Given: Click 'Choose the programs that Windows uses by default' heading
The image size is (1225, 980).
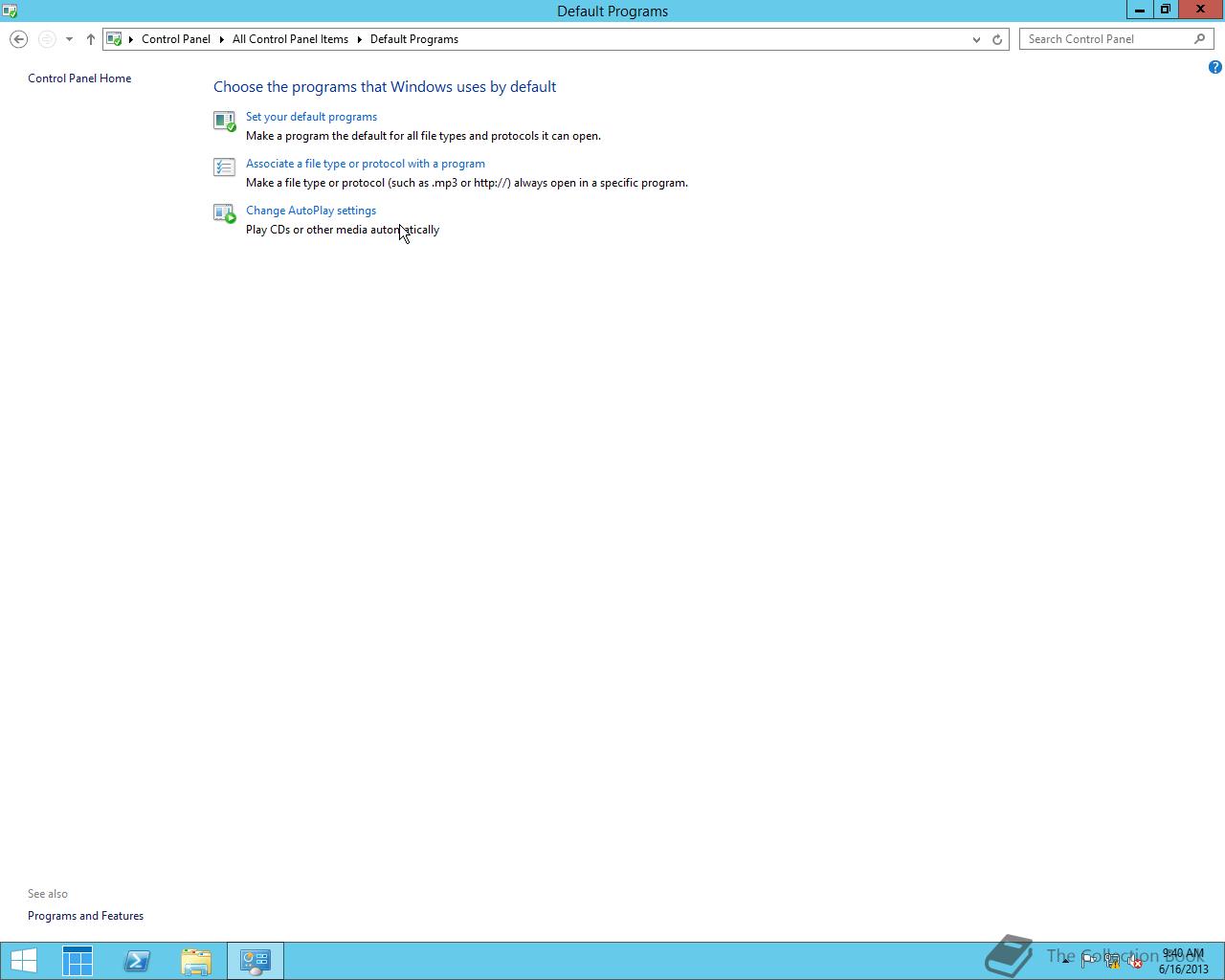Looking at the screenshot, I should pyautogui.click(x=385, y=86).
